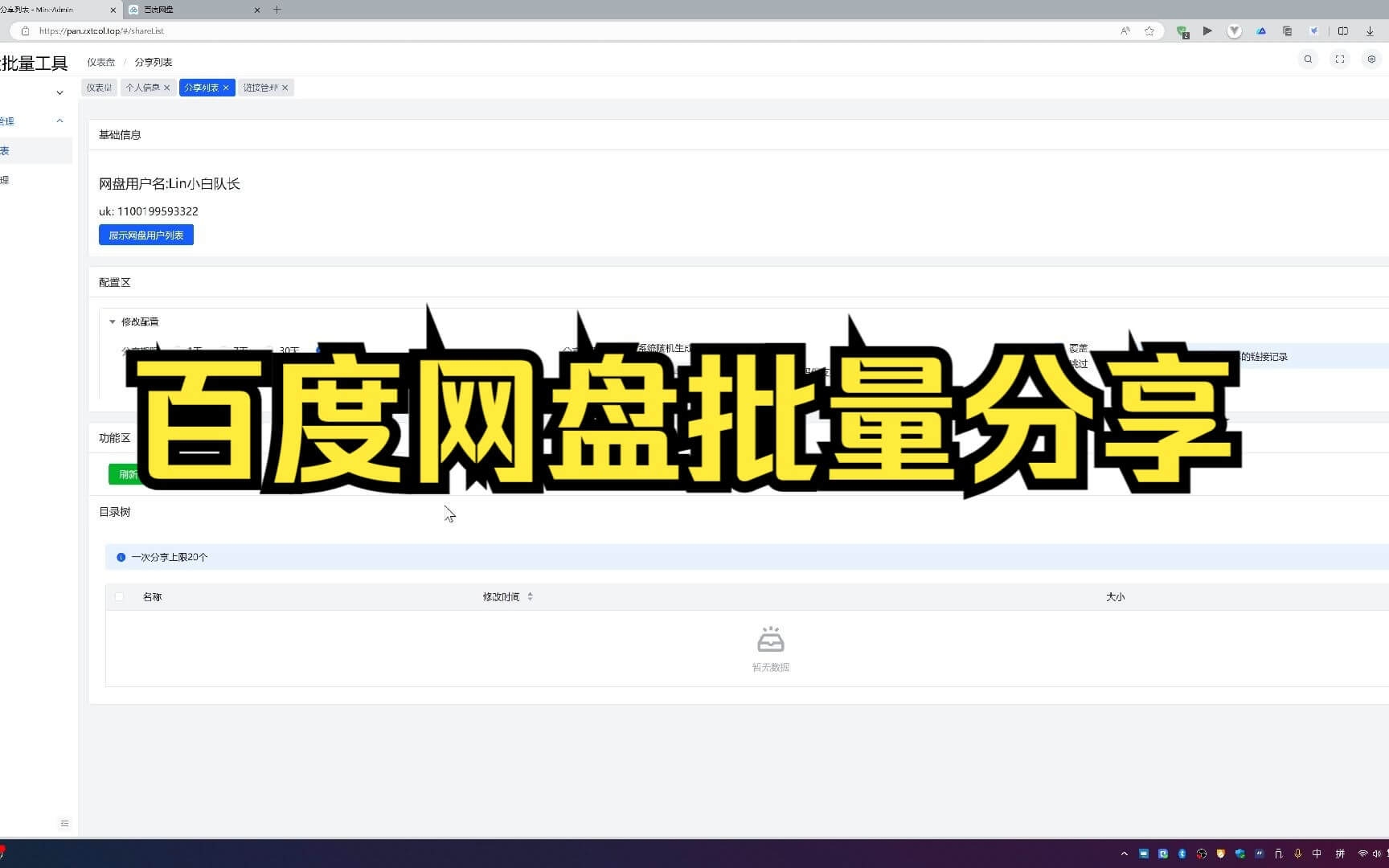This screenshot has height=868, width=1389.
Task: Switch to the 百度网盘 browser tab
Action: pyautogui.click(x=191, y=10)
